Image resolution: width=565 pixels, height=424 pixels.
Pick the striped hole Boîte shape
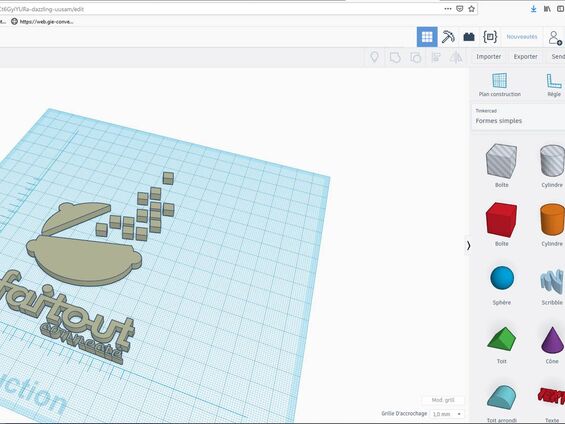501,161
